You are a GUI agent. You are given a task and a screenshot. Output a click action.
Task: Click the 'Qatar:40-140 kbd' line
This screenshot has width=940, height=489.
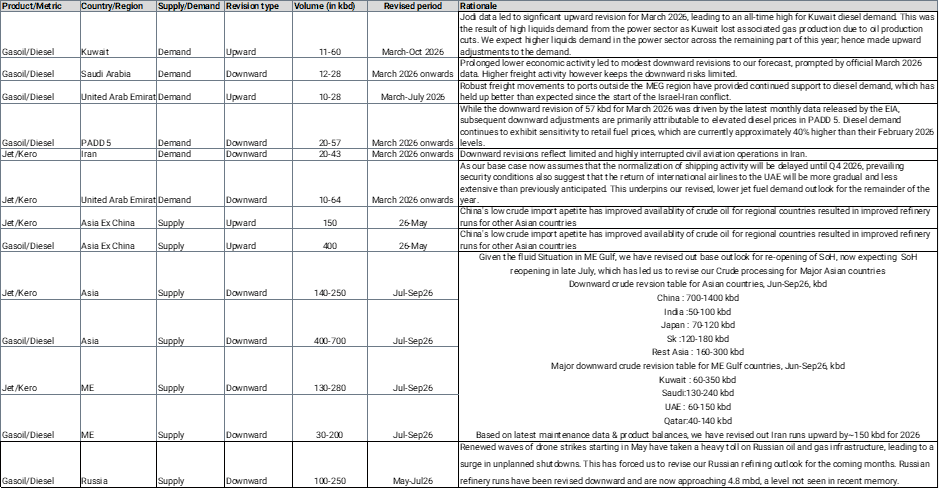coord(698,421)
